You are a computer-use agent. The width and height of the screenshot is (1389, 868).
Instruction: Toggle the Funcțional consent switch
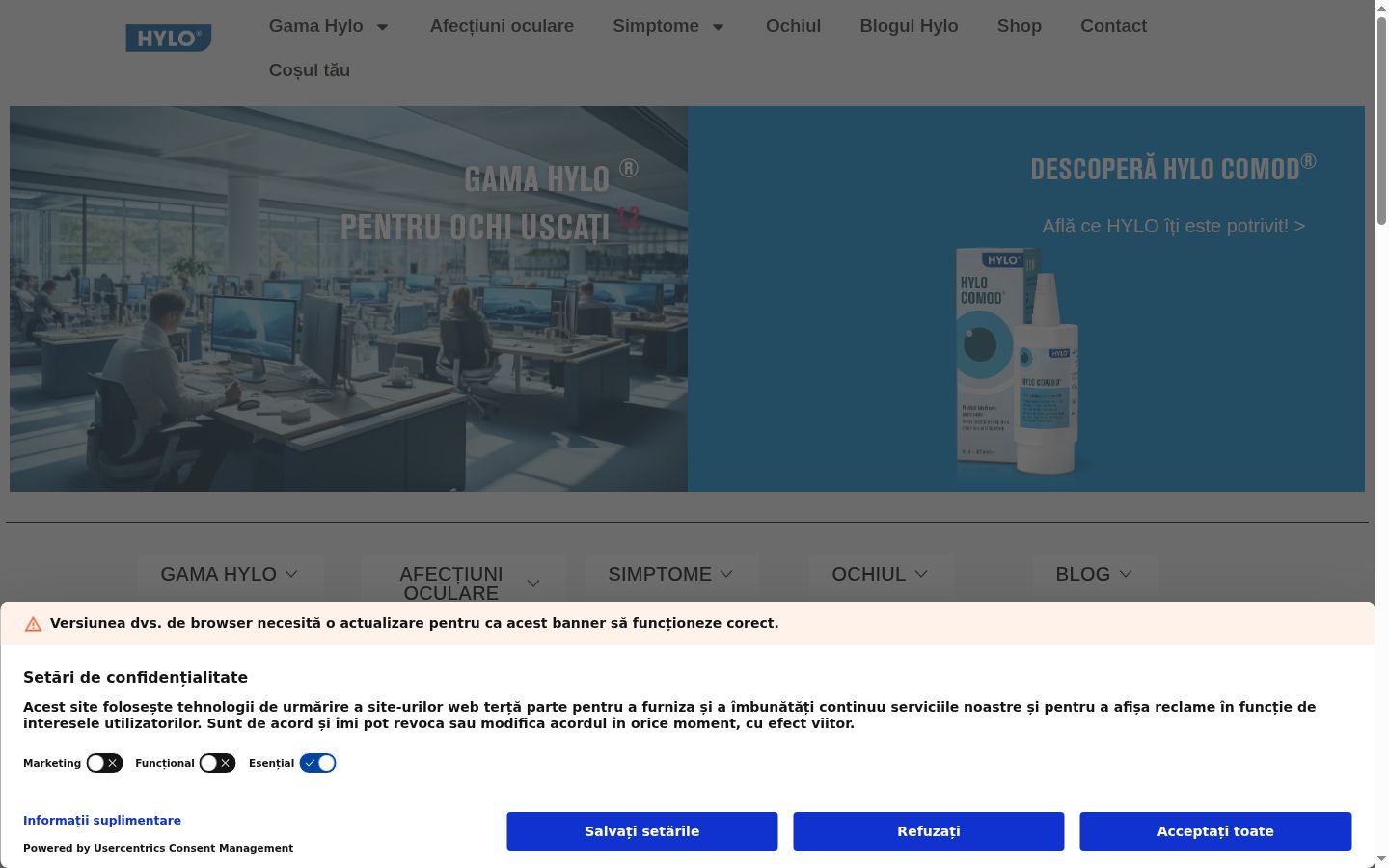coord(217,763)
